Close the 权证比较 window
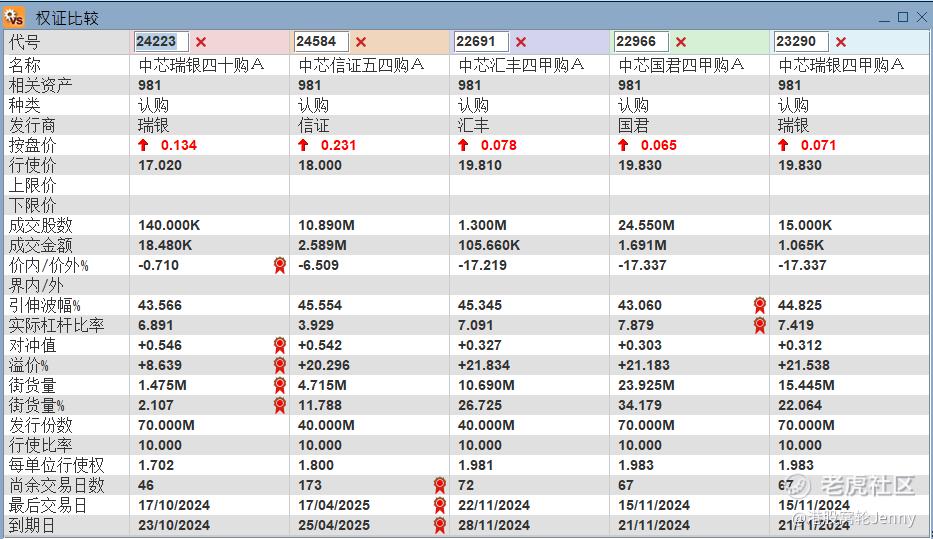The image size is (933, 539). tap(921, 17)
